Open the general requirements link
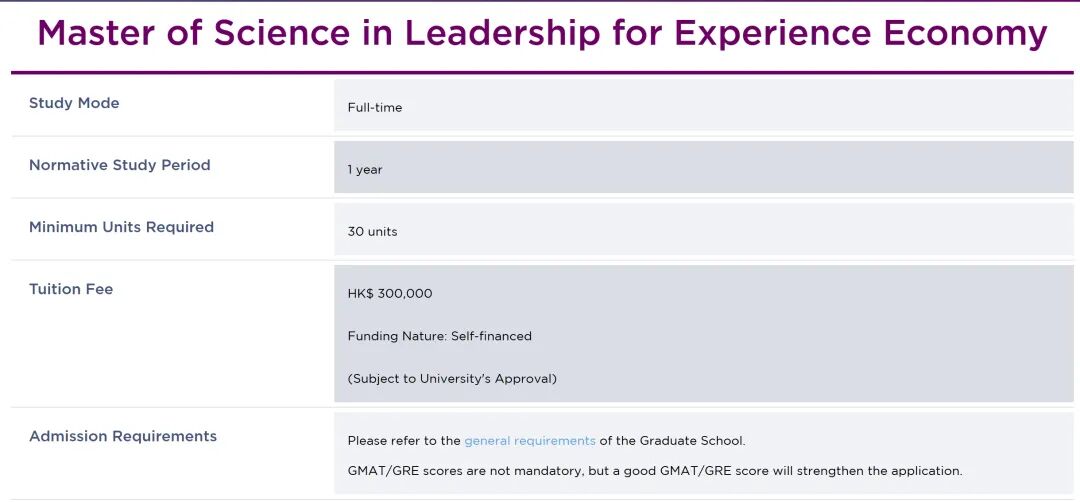Screen dimensions: 1080x502 pos(529,441)
